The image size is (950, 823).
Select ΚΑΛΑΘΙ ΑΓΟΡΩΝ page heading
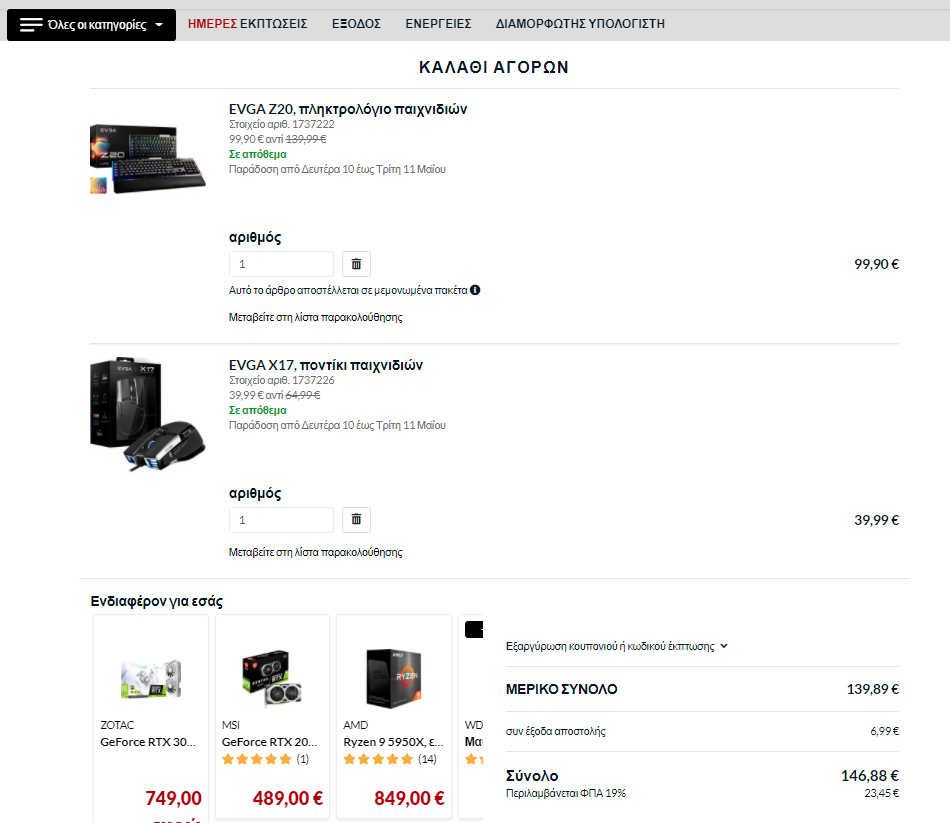tap(494, 67)
